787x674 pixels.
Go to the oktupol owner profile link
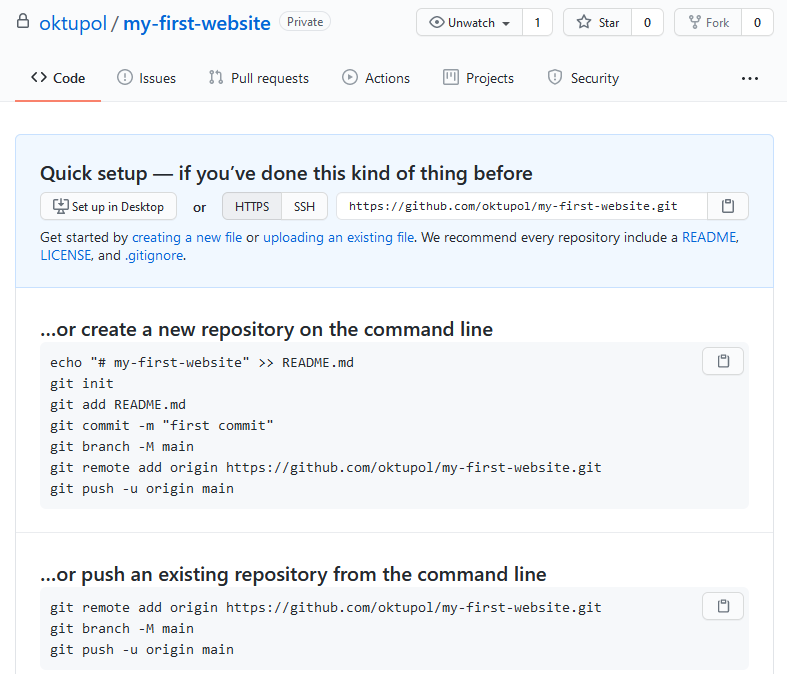pyautogui.click(x=72, y=23)
